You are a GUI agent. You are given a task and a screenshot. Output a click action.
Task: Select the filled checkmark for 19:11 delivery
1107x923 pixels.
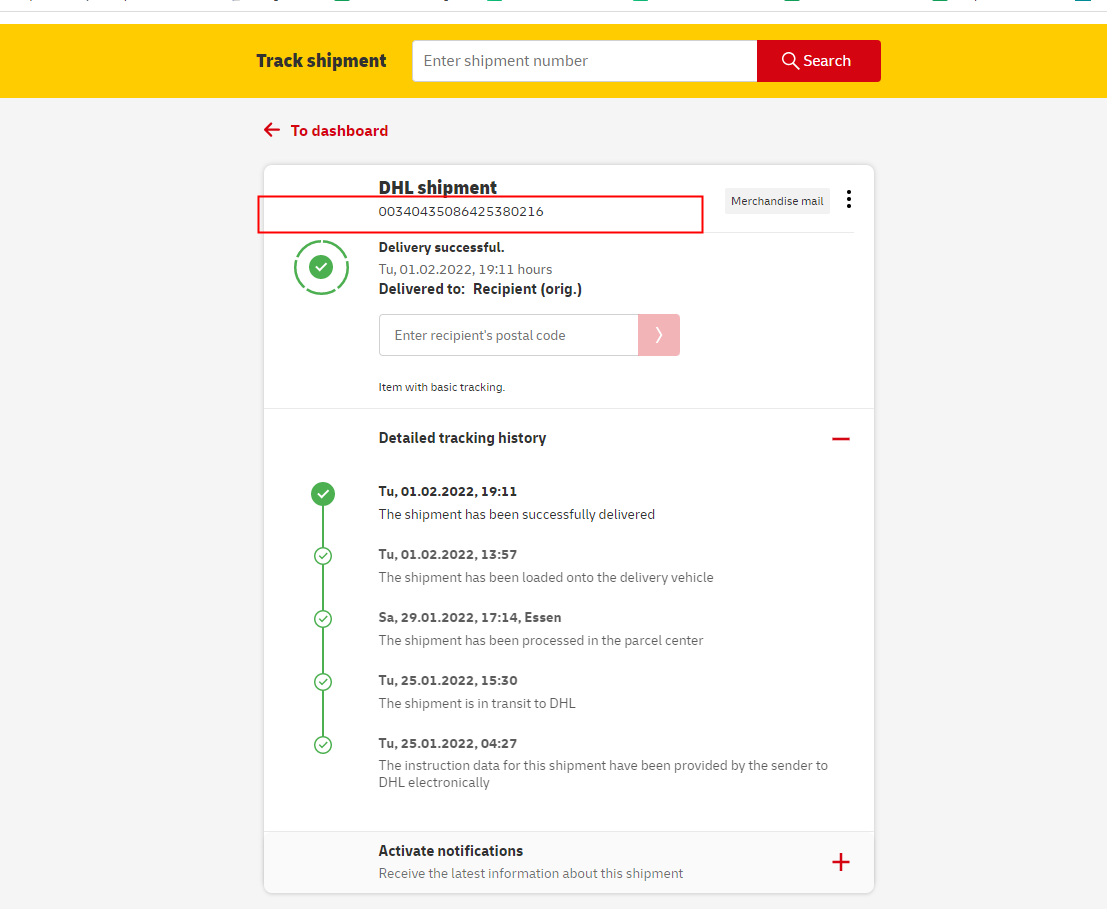(x=323, y=493)
